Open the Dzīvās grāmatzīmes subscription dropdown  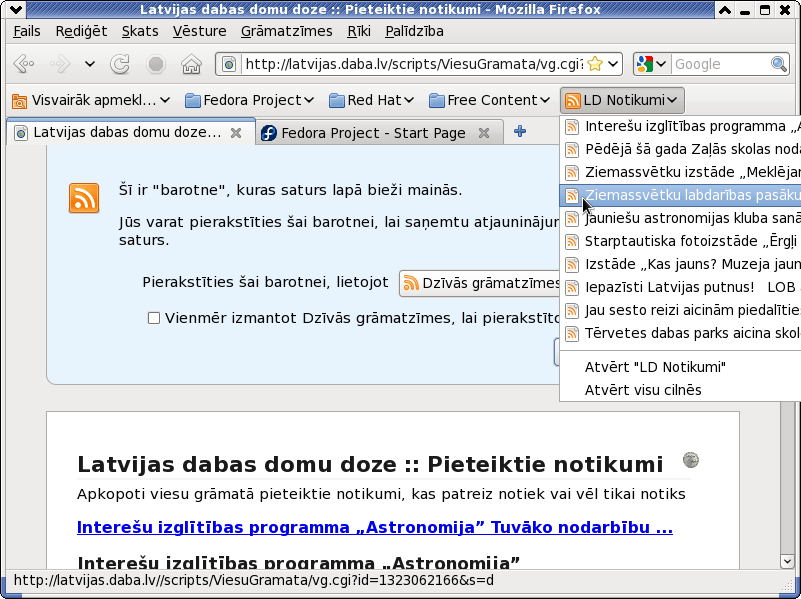[x=480, y=283]
